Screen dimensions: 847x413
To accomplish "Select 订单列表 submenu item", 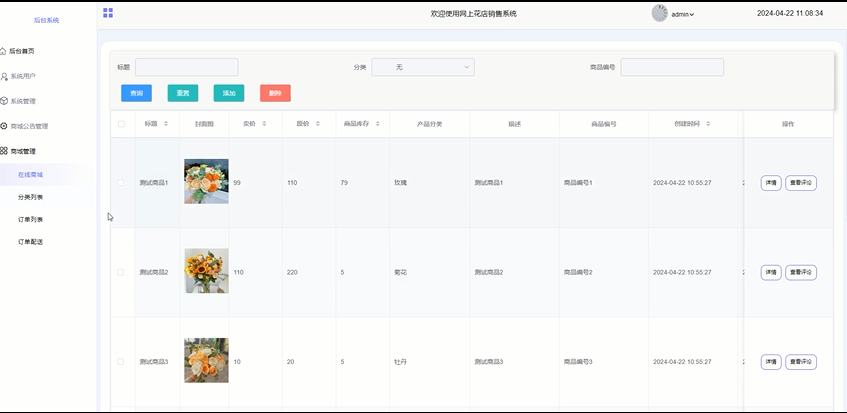I will (30, 219).
